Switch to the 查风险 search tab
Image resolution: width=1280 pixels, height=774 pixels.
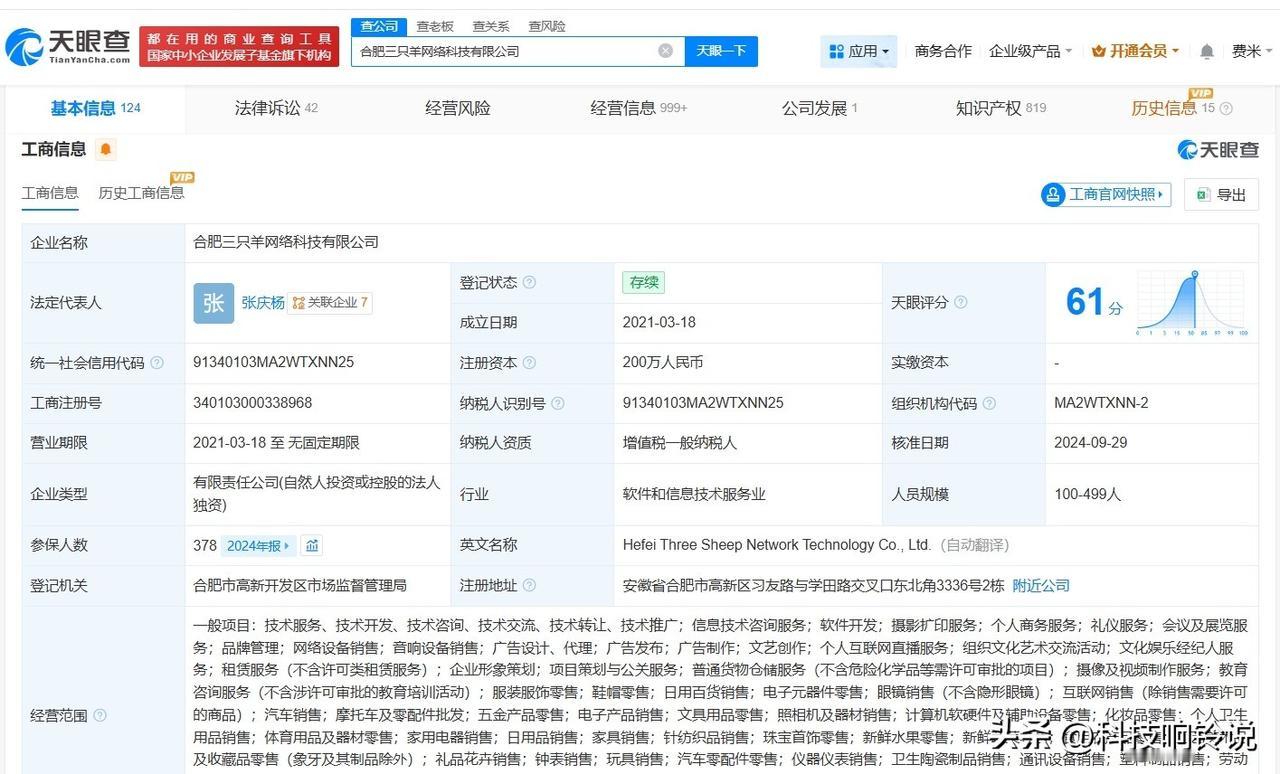click(547, 26)
